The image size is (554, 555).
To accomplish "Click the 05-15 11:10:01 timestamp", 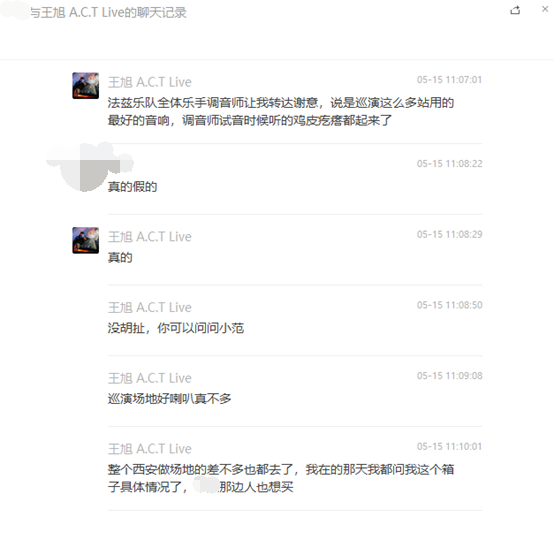I will tap(449, 446).
